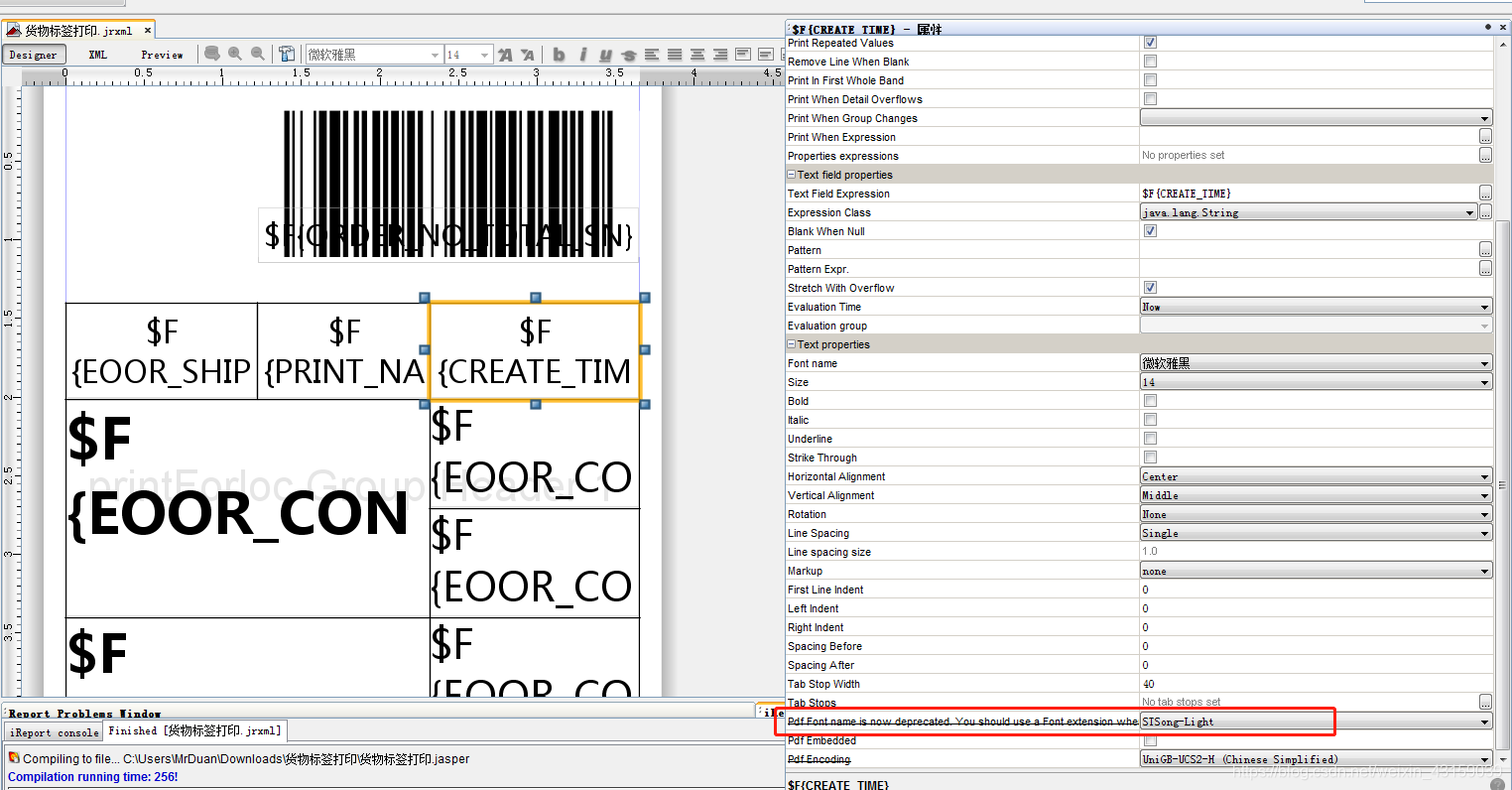Toggle Blank When Null checkbox
This screenshot has height=790, width=1512.
point(1150,231)
